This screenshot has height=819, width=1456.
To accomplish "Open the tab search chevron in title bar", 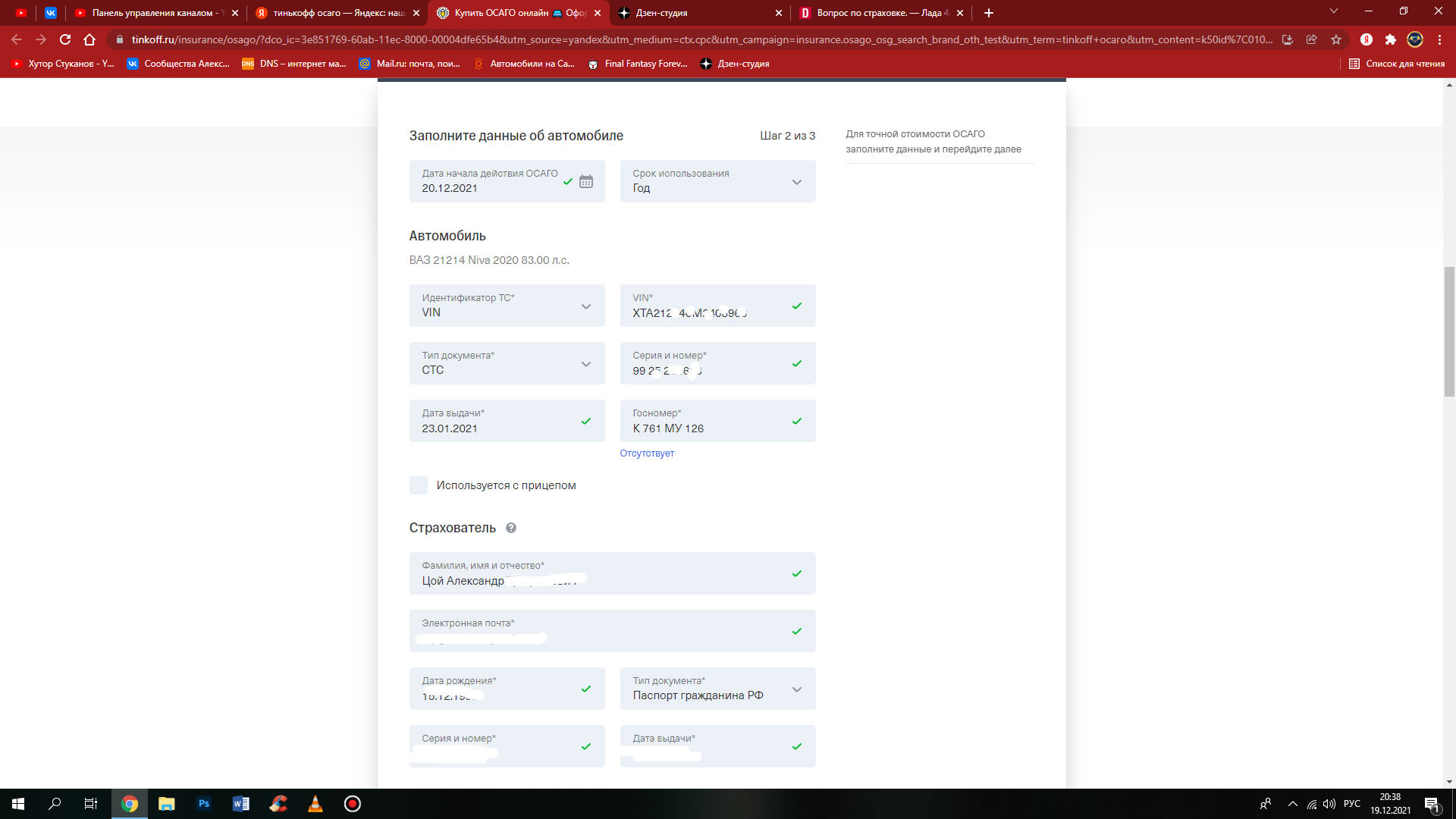I will click(x=1334, y=11).
